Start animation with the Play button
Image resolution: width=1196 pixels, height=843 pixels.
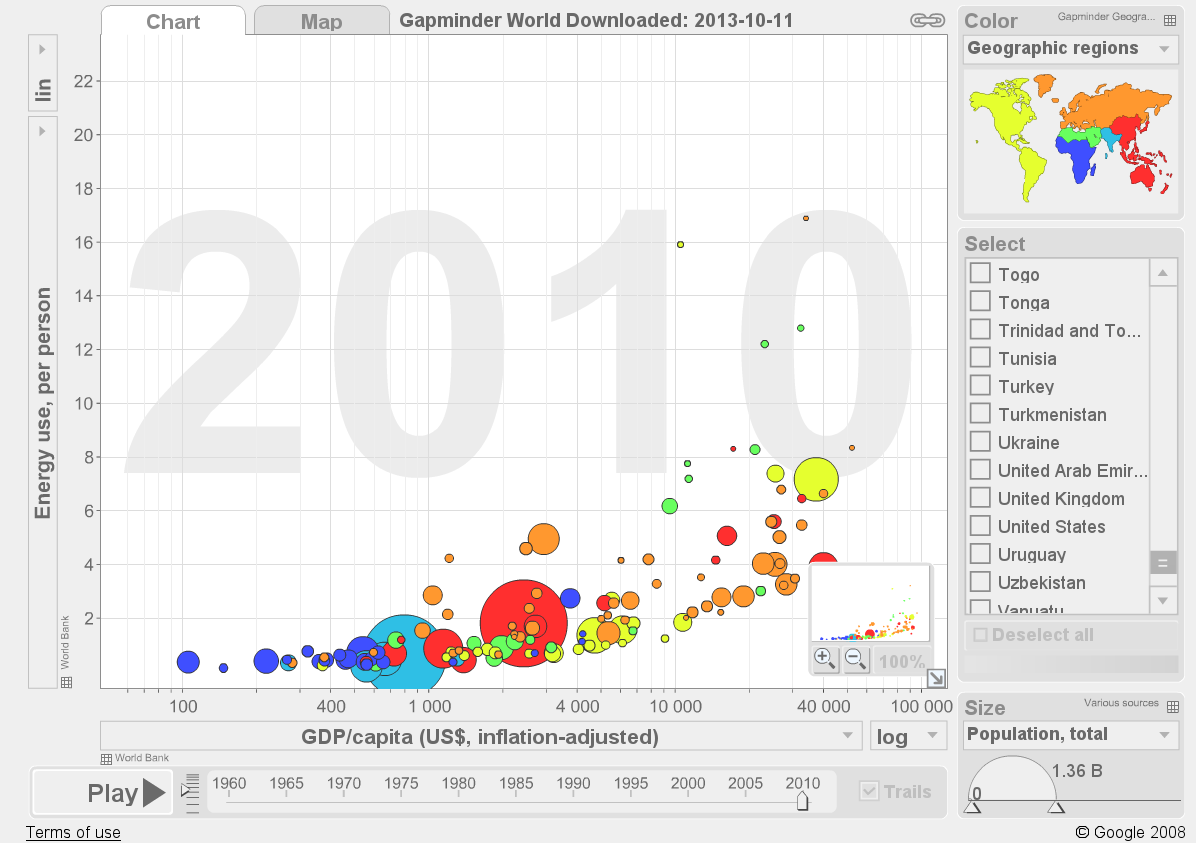pyautogui.click(x=103, y=793)
